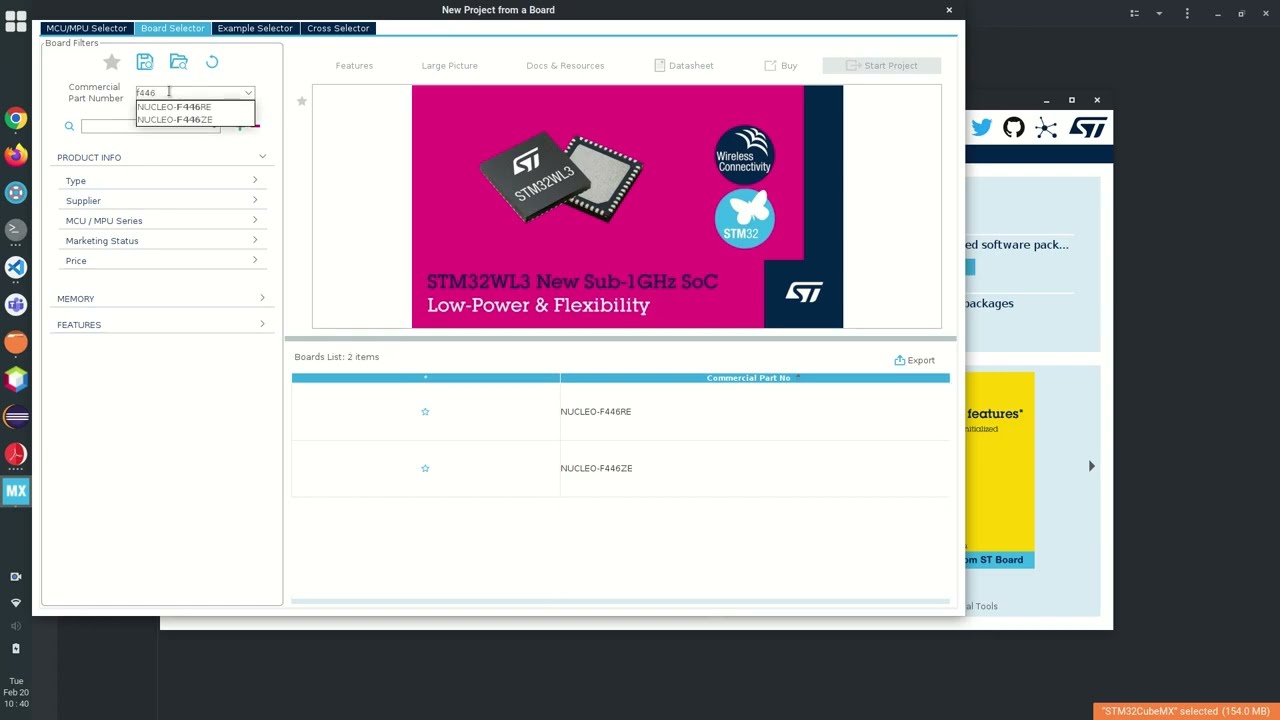The image size is (1280, 720).
Task: Click the Start Project button
Action: (x=881, y=66)
